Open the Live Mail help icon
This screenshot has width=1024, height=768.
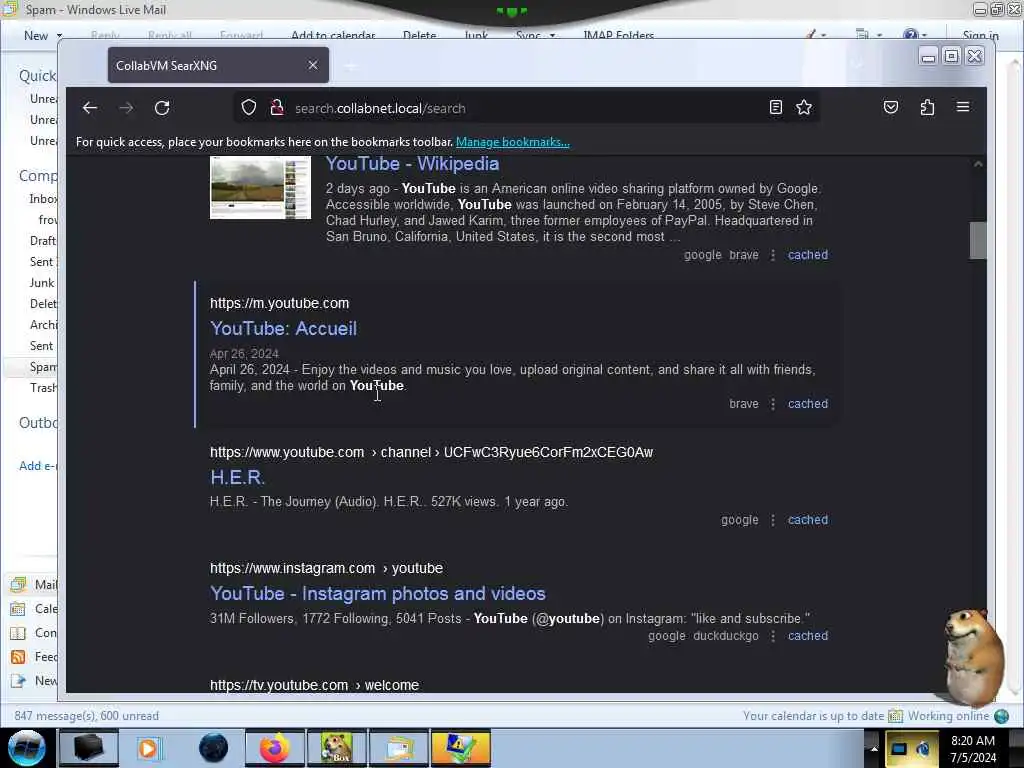coord(910,35)
